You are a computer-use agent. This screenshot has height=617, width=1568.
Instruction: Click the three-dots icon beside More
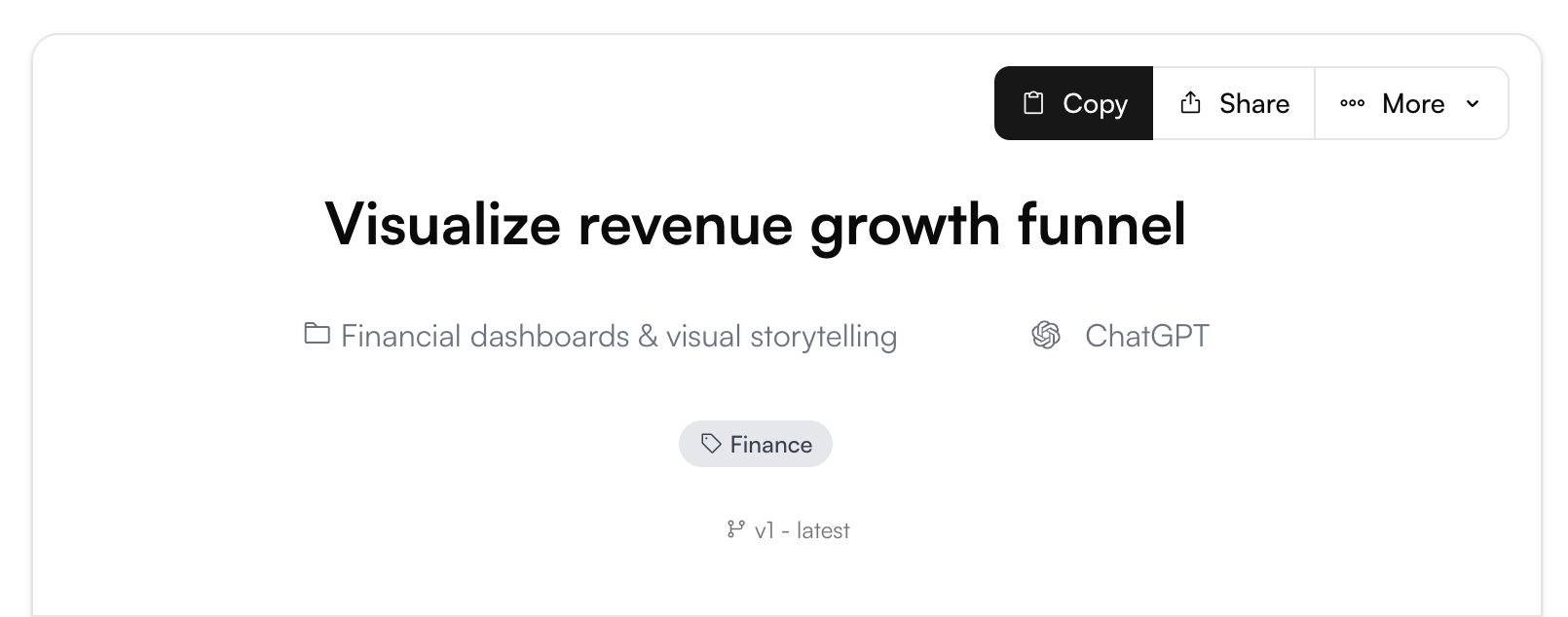(1352, 103)
